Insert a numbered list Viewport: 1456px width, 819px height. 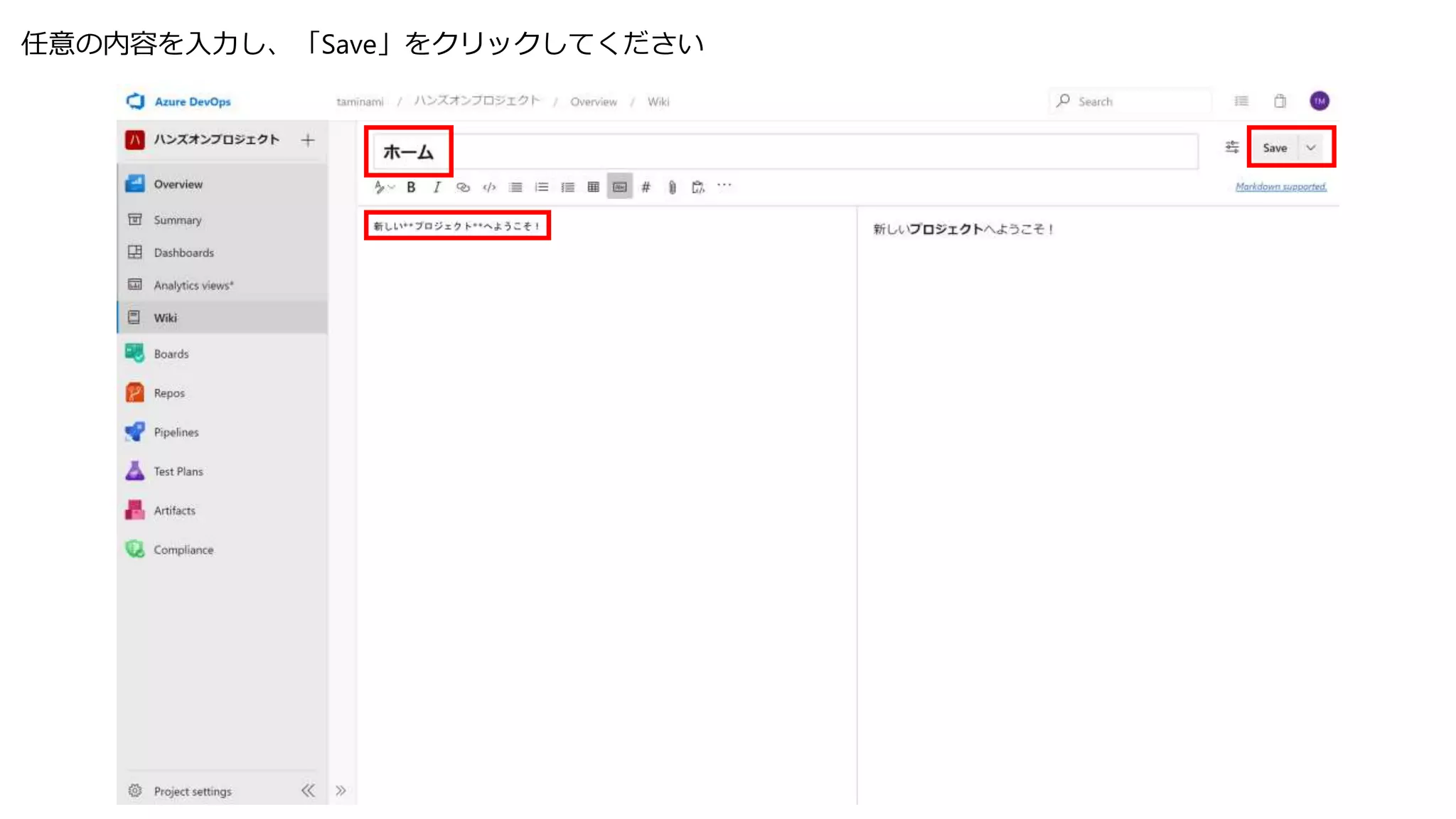coord(542,188)
